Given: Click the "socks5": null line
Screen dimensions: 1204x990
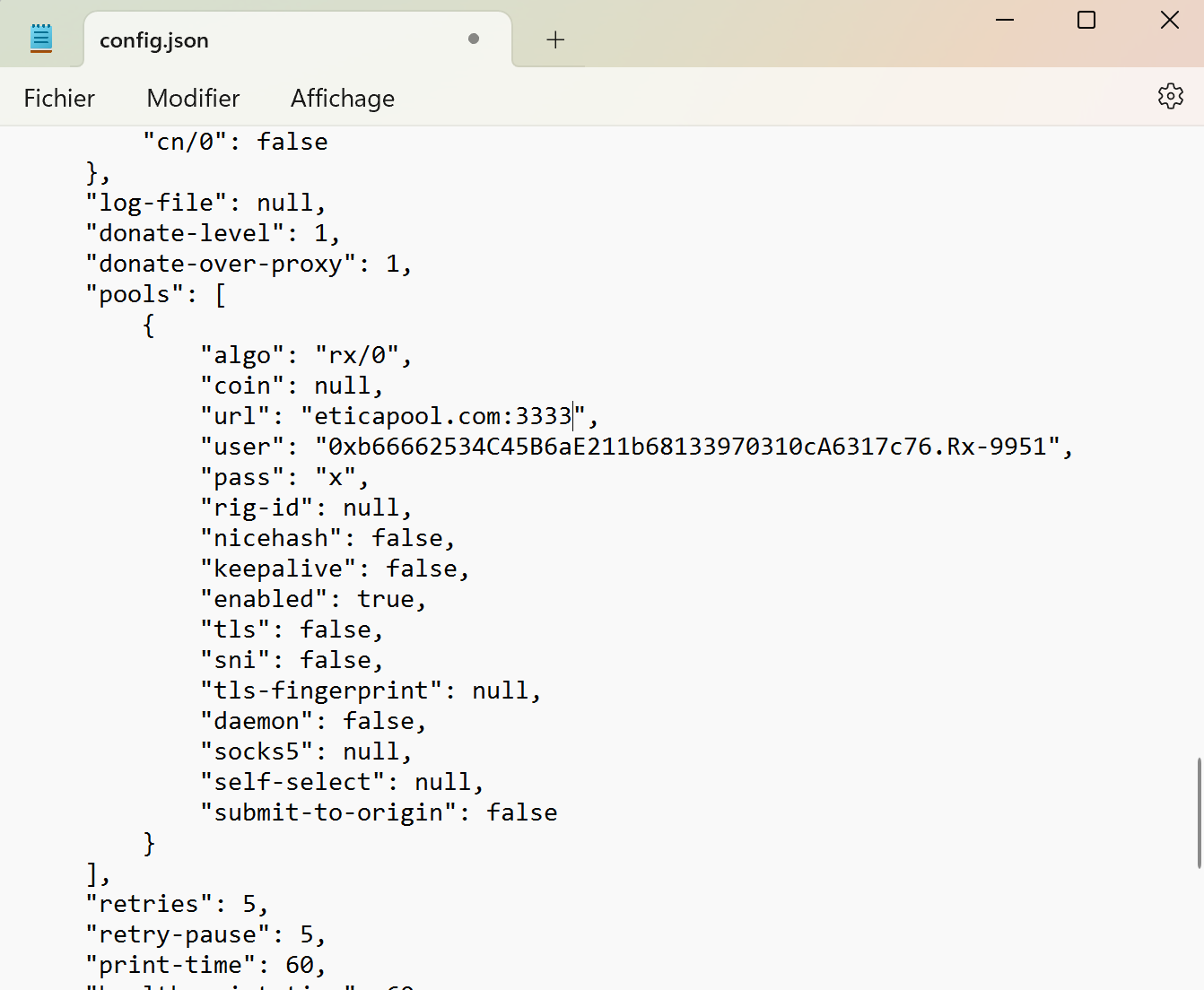Looking at the screenshot, I should (x=306, y=752).
